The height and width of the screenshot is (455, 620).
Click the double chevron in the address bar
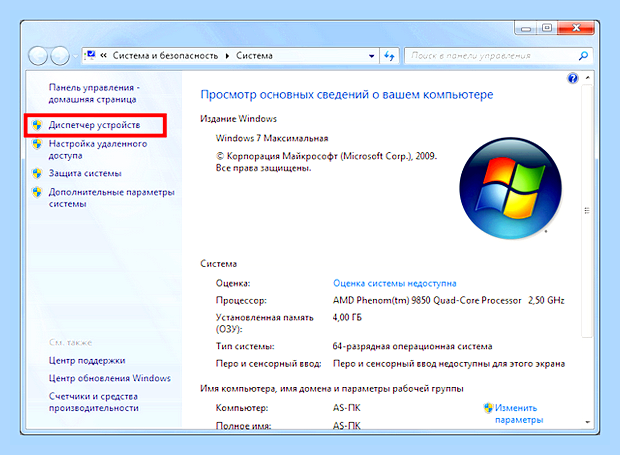pyautogui.click(x=104, y=55)
